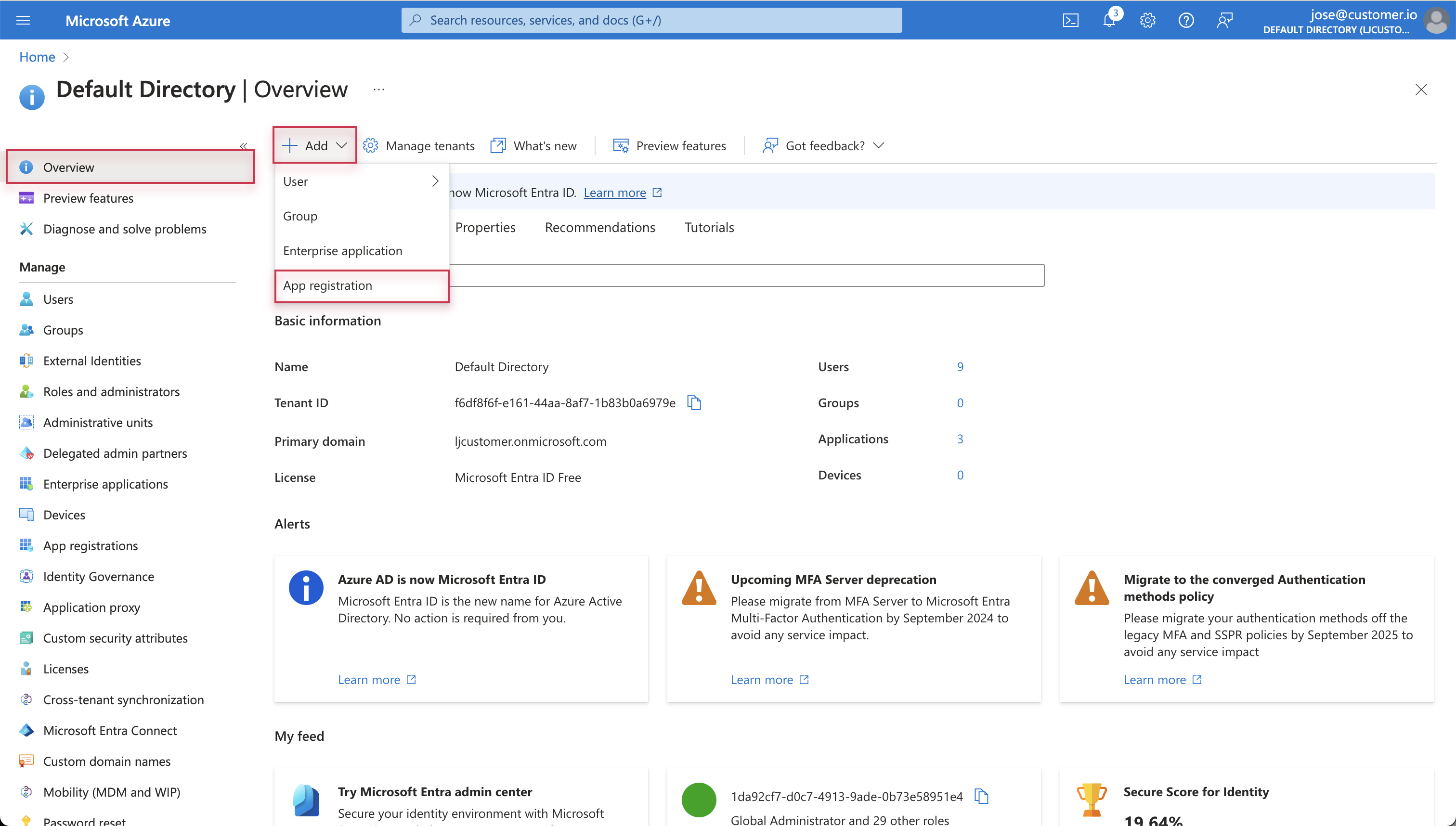The width and height of the screenshot is (1456, 826).
Task: Open the user account avatar
Action: tap(1436, 21)
